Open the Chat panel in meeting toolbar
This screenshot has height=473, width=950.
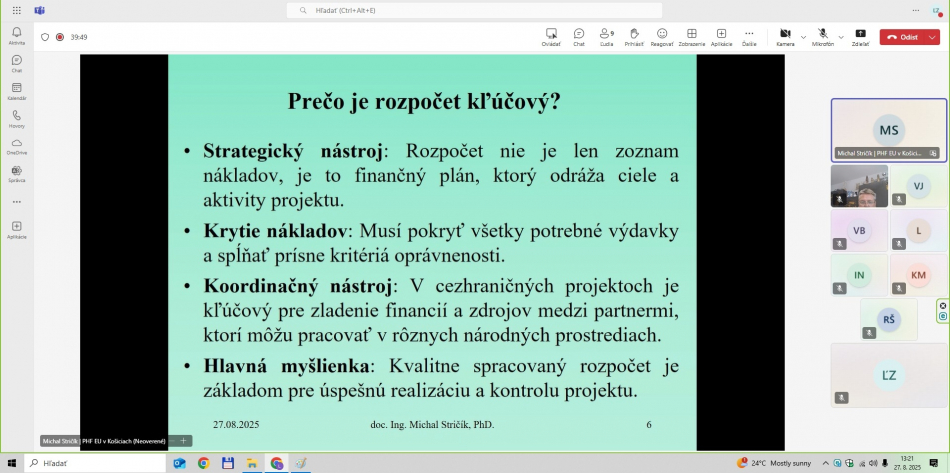578,36
